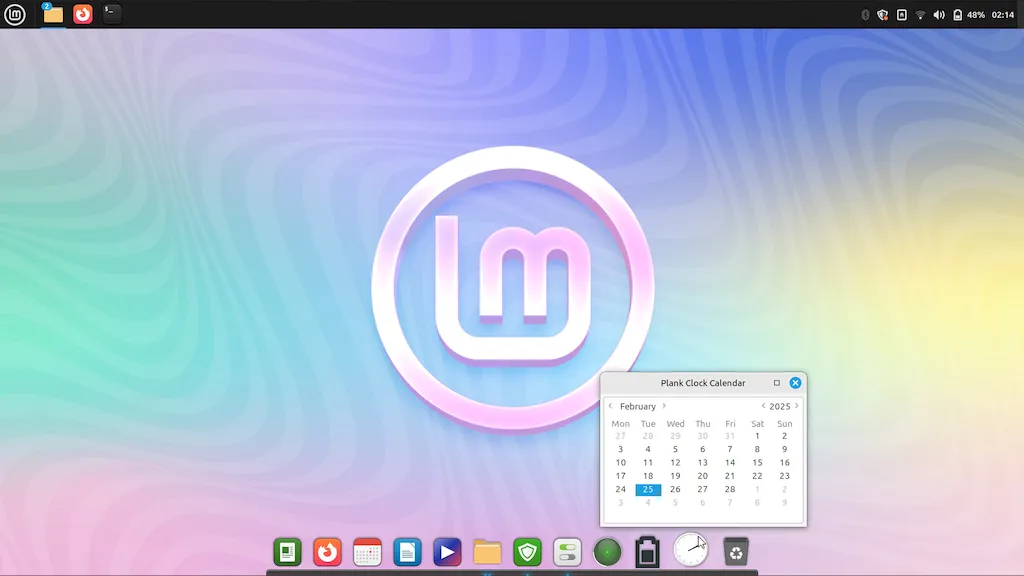Click the greyed-out January 31 cell
This screenshot has height=576, width=1024.
(730, 436)
